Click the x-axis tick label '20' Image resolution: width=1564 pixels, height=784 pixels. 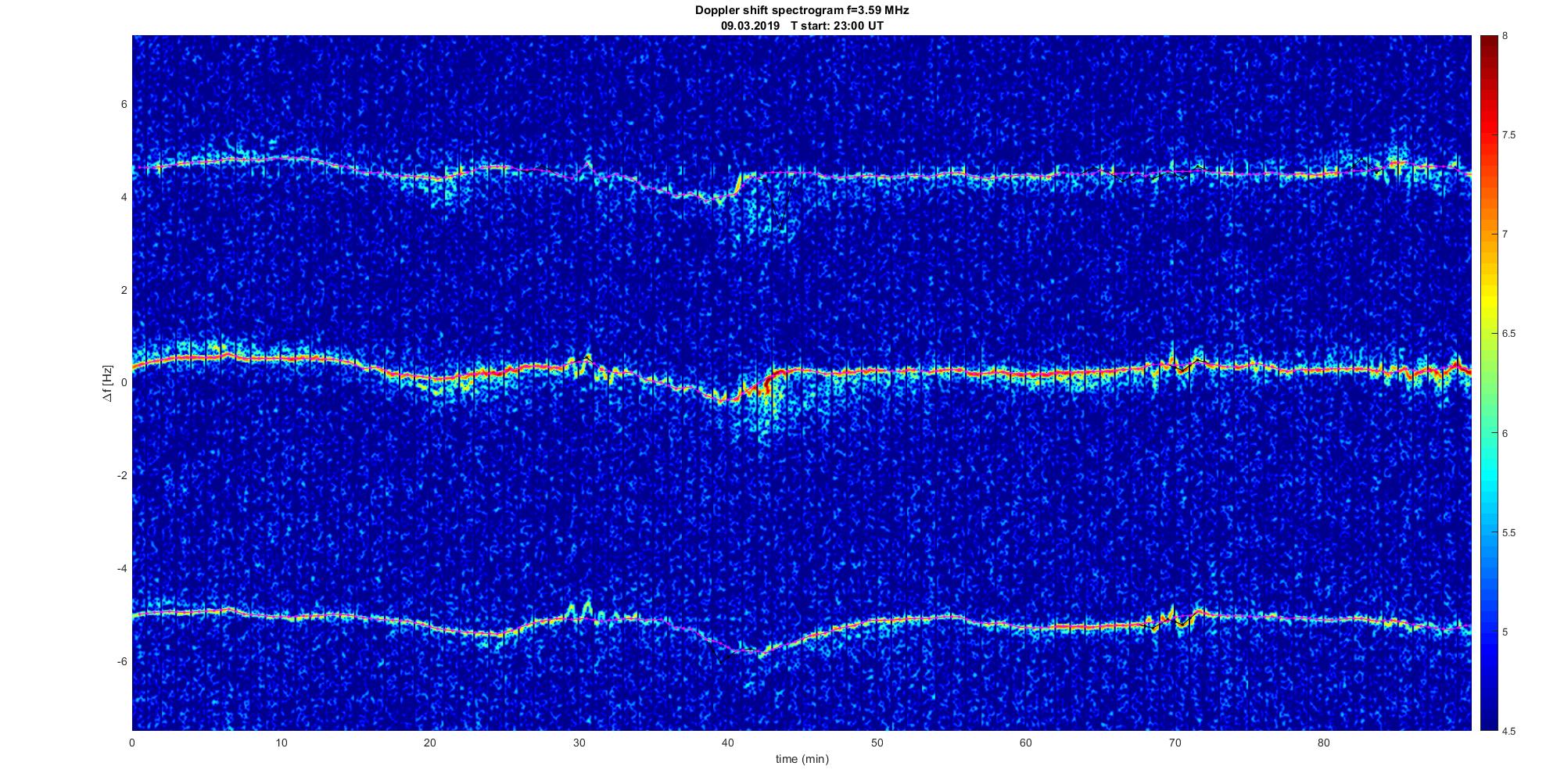[430, 743]
